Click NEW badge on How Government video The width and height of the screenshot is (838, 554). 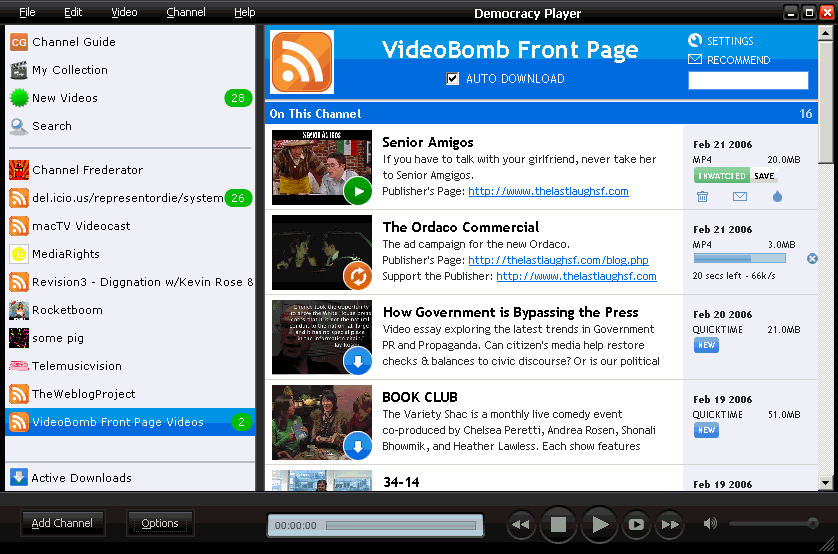point(706,345)
